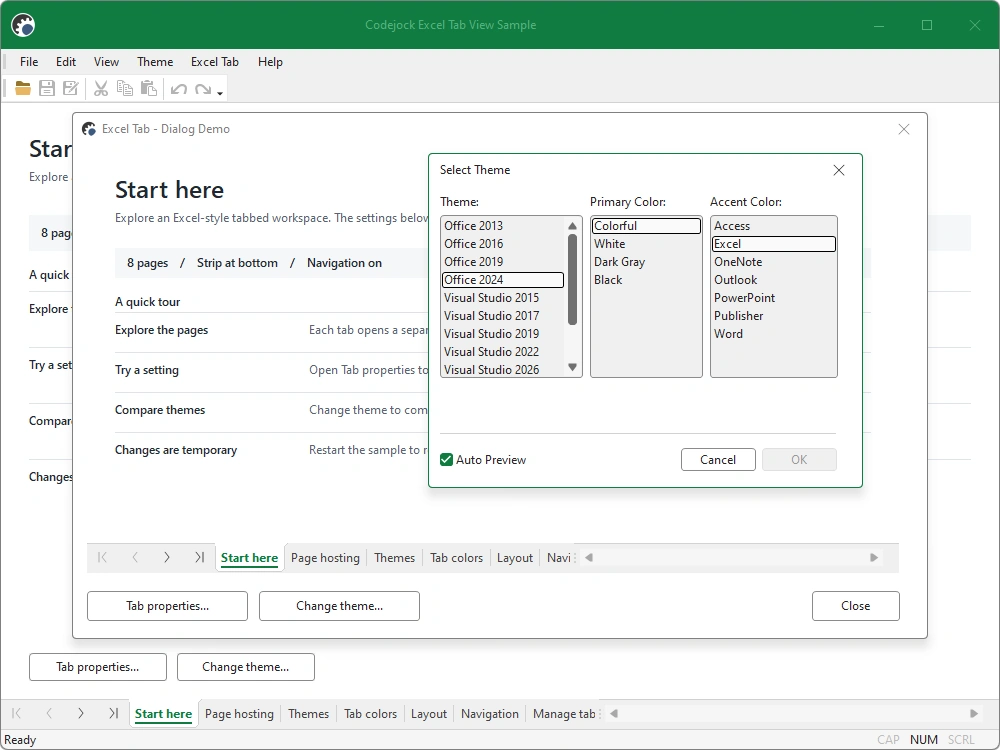Image resolution: width=1000 pixels, height=750 pixels.
Task: Undo the last action via toolbar arrow
Action: pos(179,89)
